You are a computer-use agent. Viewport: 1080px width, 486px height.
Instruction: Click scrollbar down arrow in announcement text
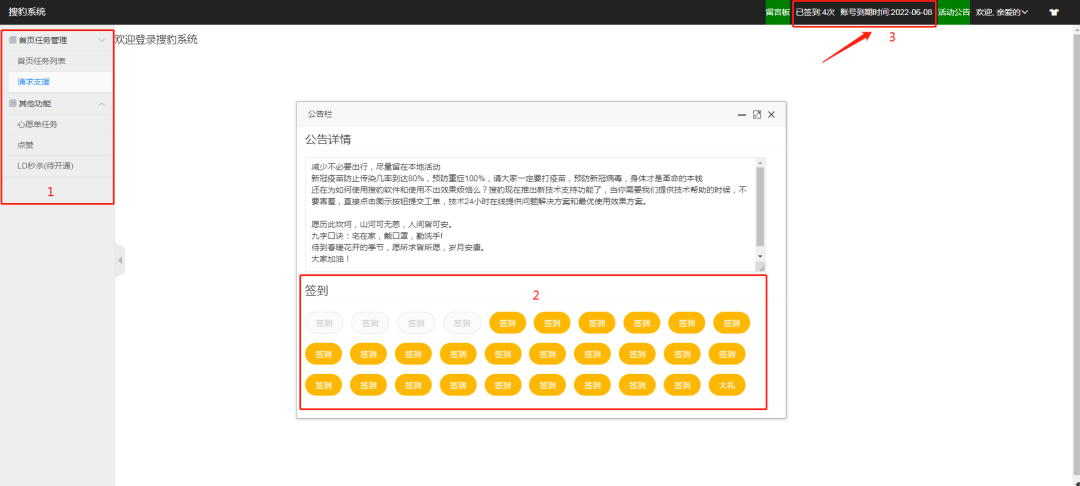760,255
